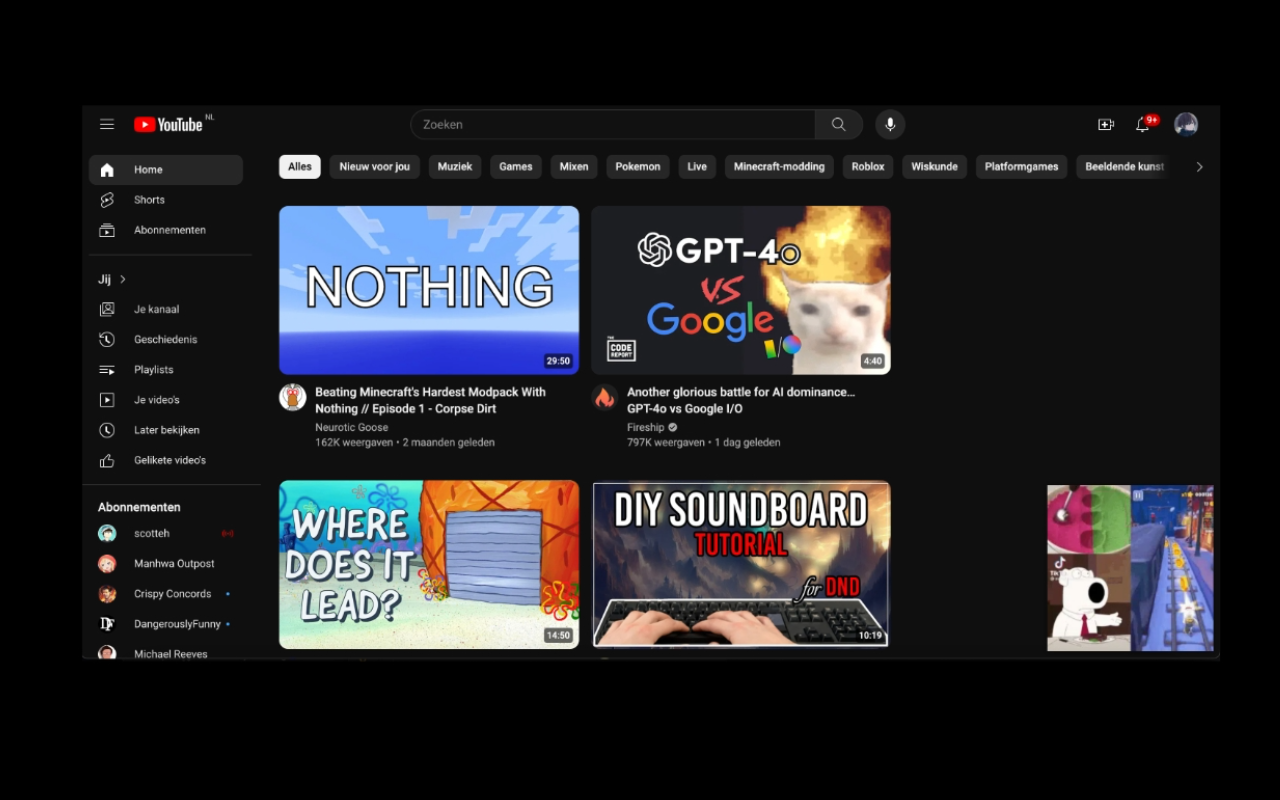Image resolution: width=1280 pixels, height=800 pixels.
Task: Open the notifications bell
Action: point(1143,124)
